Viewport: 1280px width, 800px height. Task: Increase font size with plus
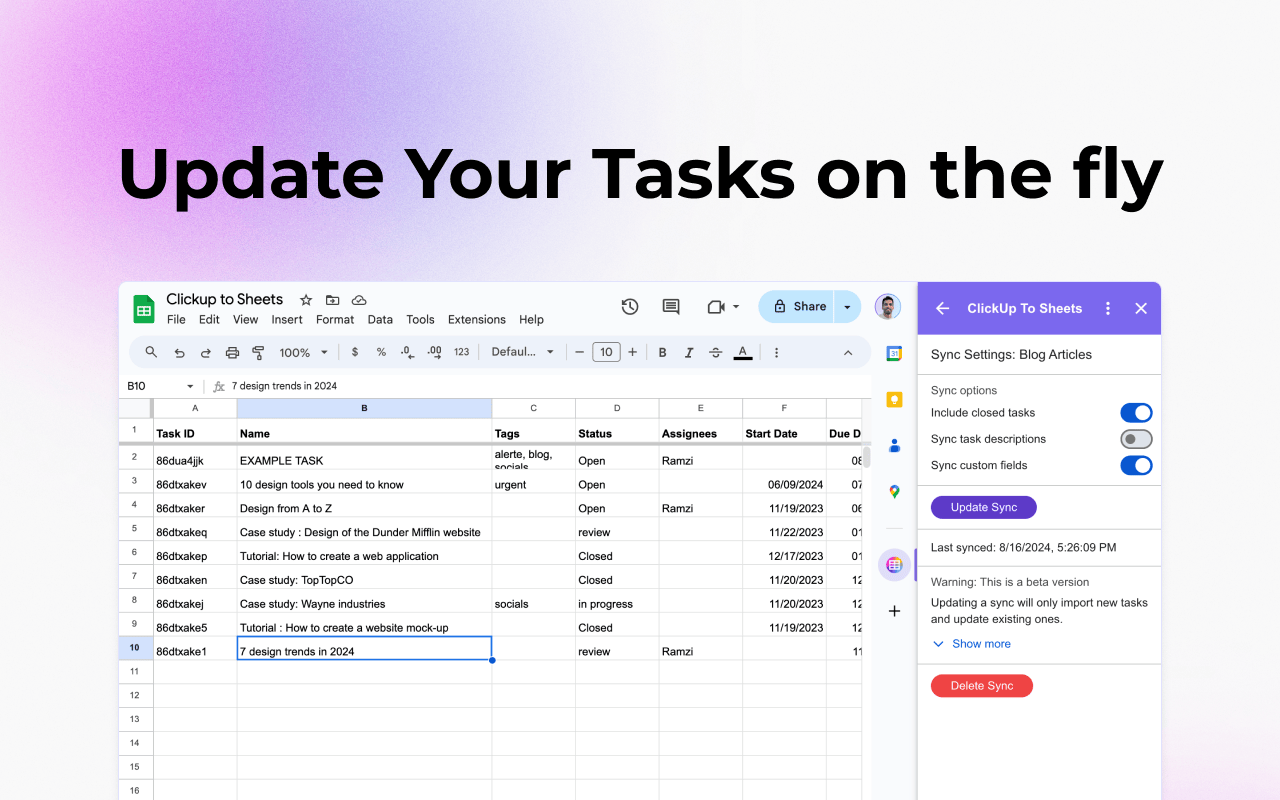(x=632, y=352)
